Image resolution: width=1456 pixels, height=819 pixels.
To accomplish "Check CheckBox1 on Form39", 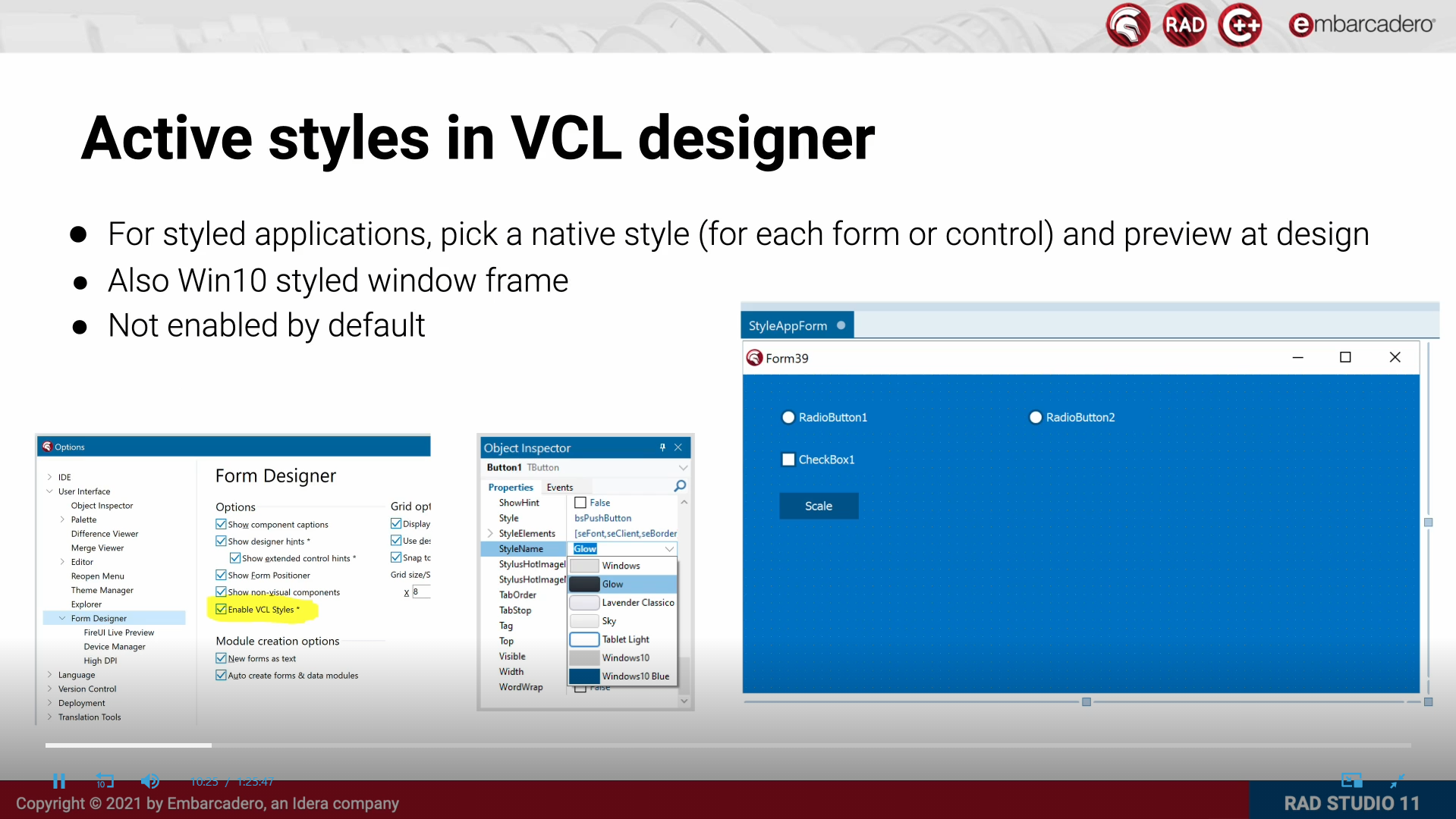I will pos(788,460).
